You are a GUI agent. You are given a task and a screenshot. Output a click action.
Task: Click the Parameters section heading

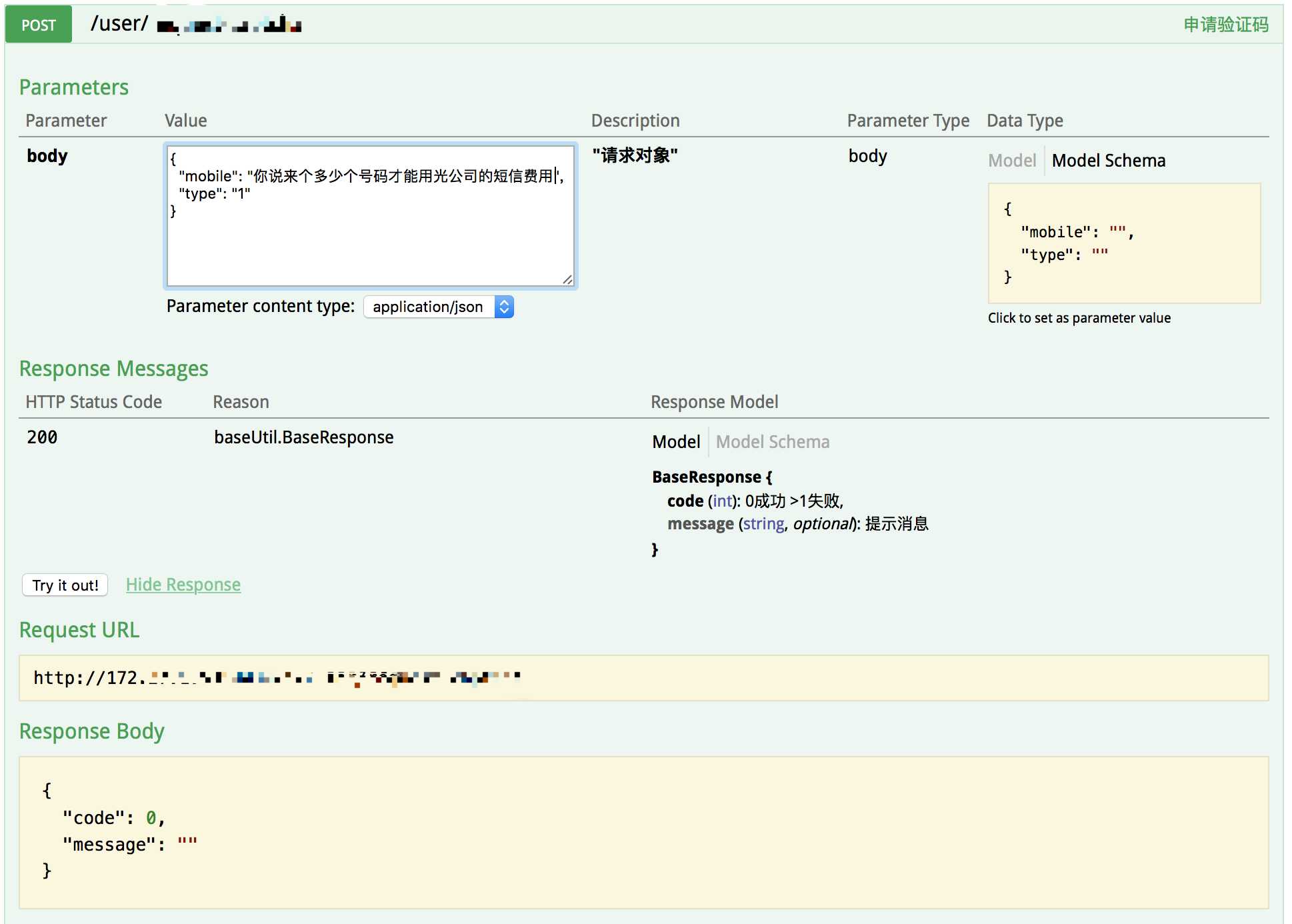[74, 87]
